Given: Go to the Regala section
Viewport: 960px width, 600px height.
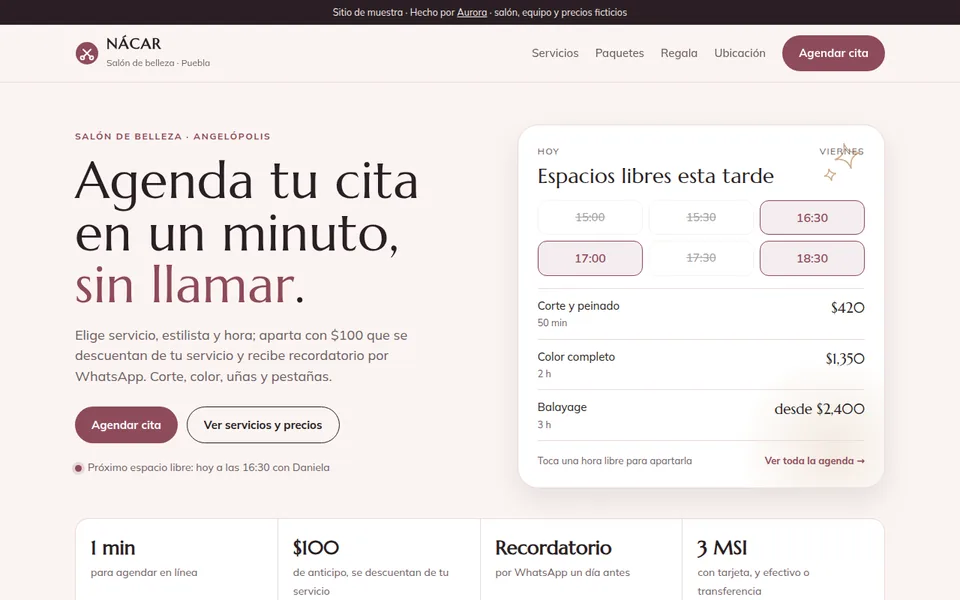Looking at the screenshot, I should tap(679, 53).
